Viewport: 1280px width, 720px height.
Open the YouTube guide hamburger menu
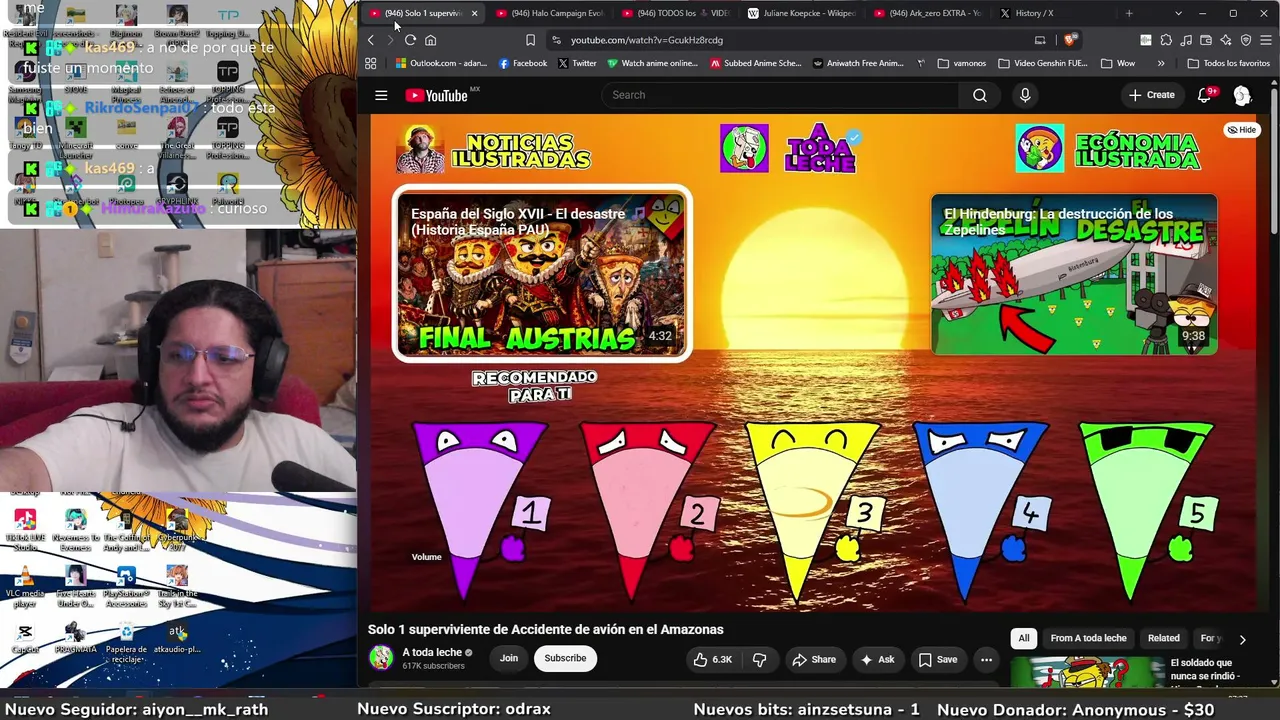coord(381,95)
